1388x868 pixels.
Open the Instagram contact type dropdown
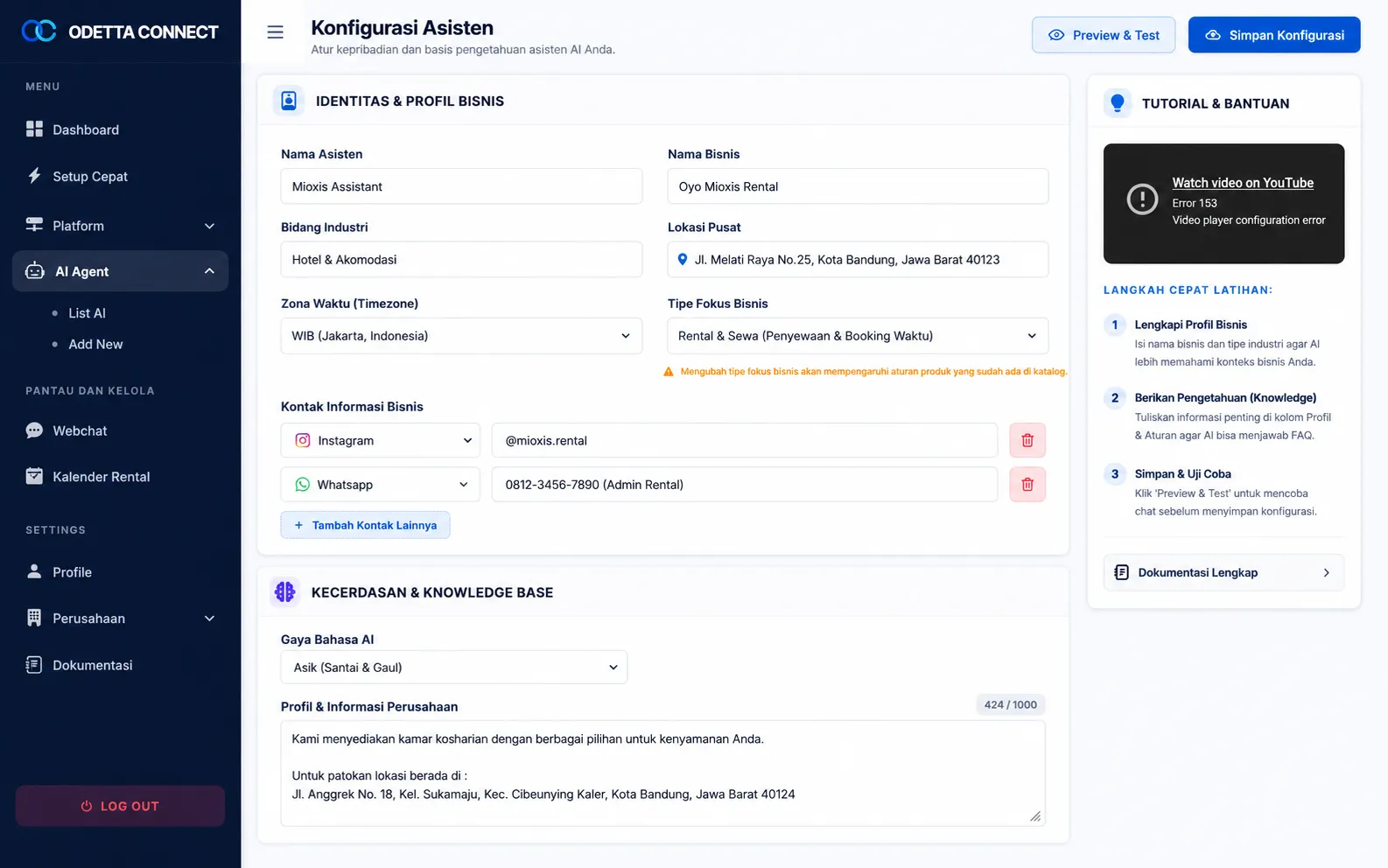[x=381, y=440]
